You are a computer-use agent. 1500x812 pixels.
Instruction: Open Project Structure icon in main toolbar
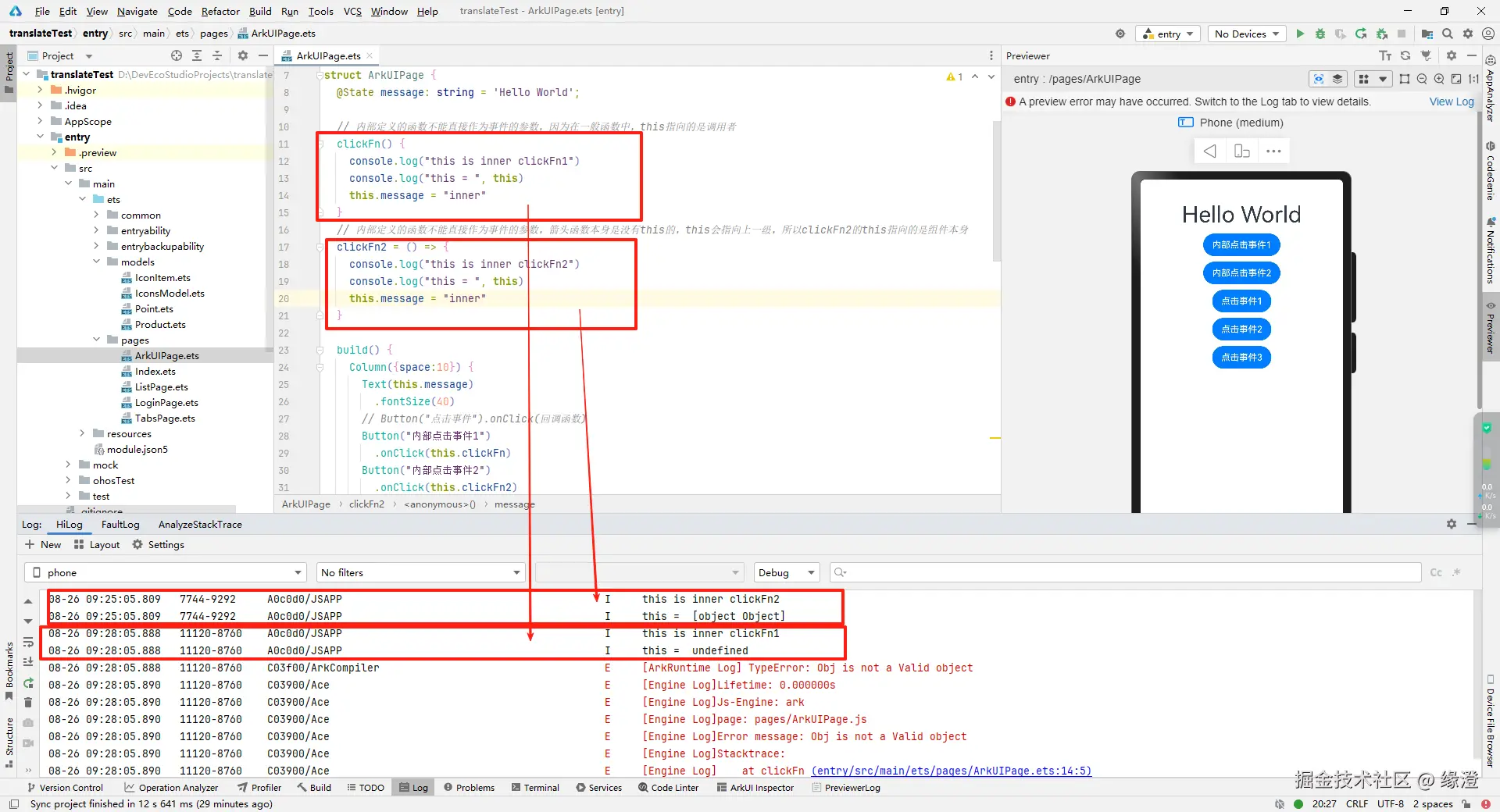tap(1427, 34)
